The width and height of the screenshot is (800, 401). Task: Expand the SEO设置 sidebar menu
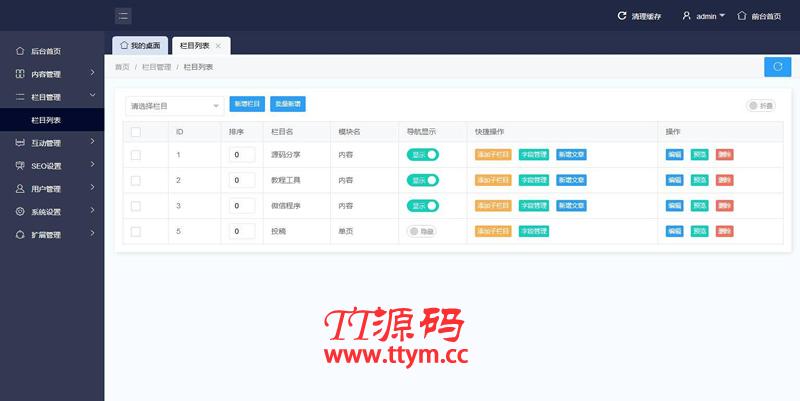point(52,166)
